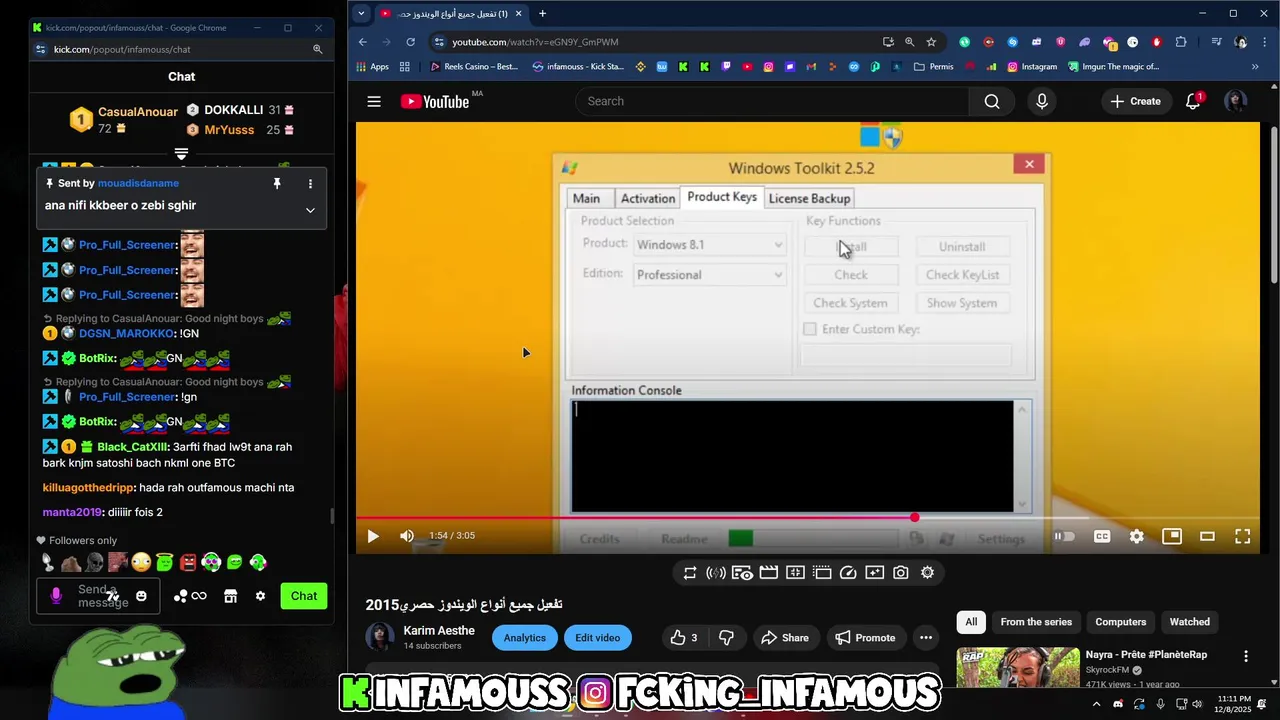This screenshot has height=720, width=1280.
Task: Enter fullscreen video mode
Action: click(x=1243, y=536)
